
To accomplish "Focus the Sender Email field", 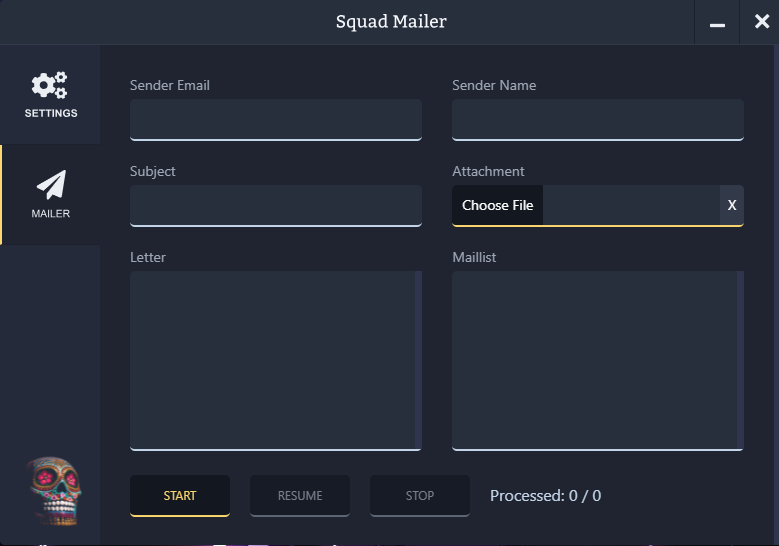I will 275,119.
